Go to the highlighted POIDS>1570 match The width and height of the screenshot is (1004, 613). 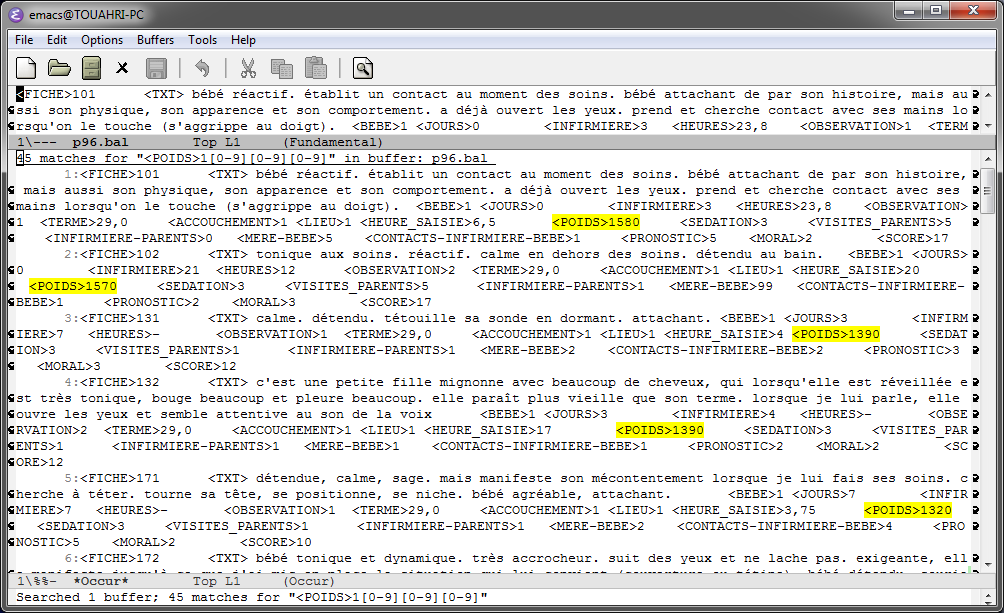73,286
